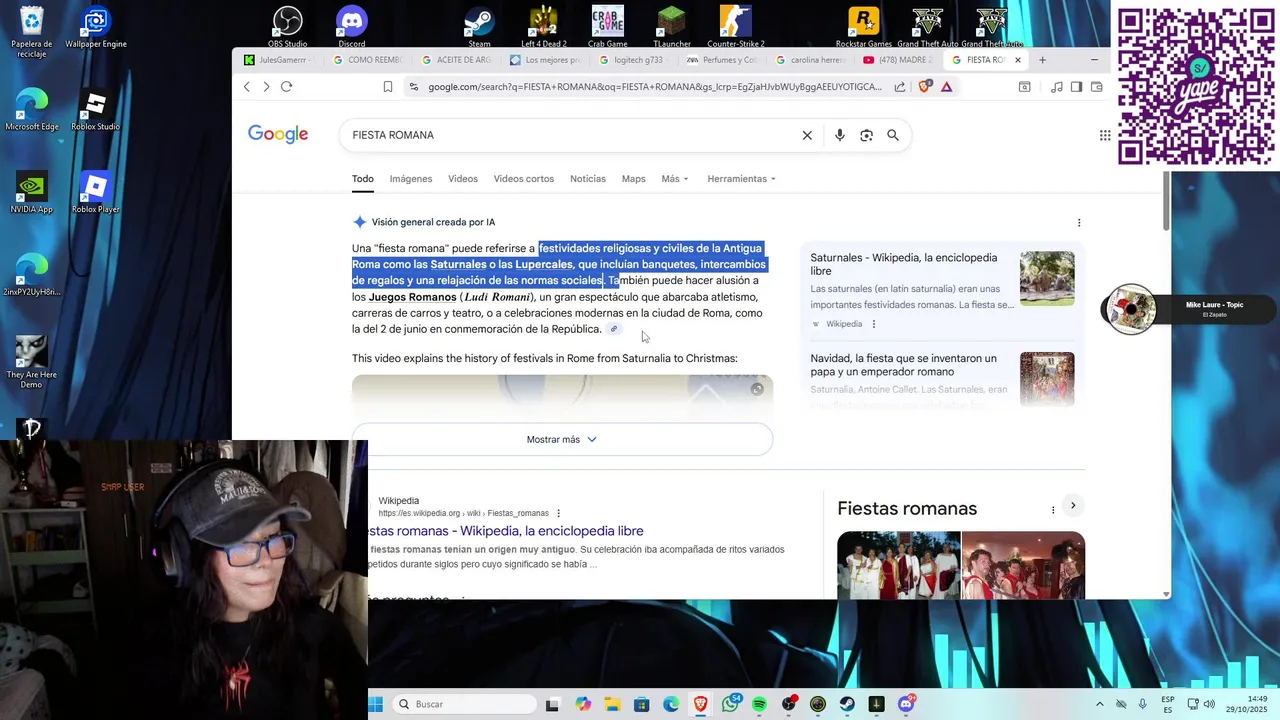Open Brave playlist music note icon
1280x720 pixels.
pos(1057,87)
